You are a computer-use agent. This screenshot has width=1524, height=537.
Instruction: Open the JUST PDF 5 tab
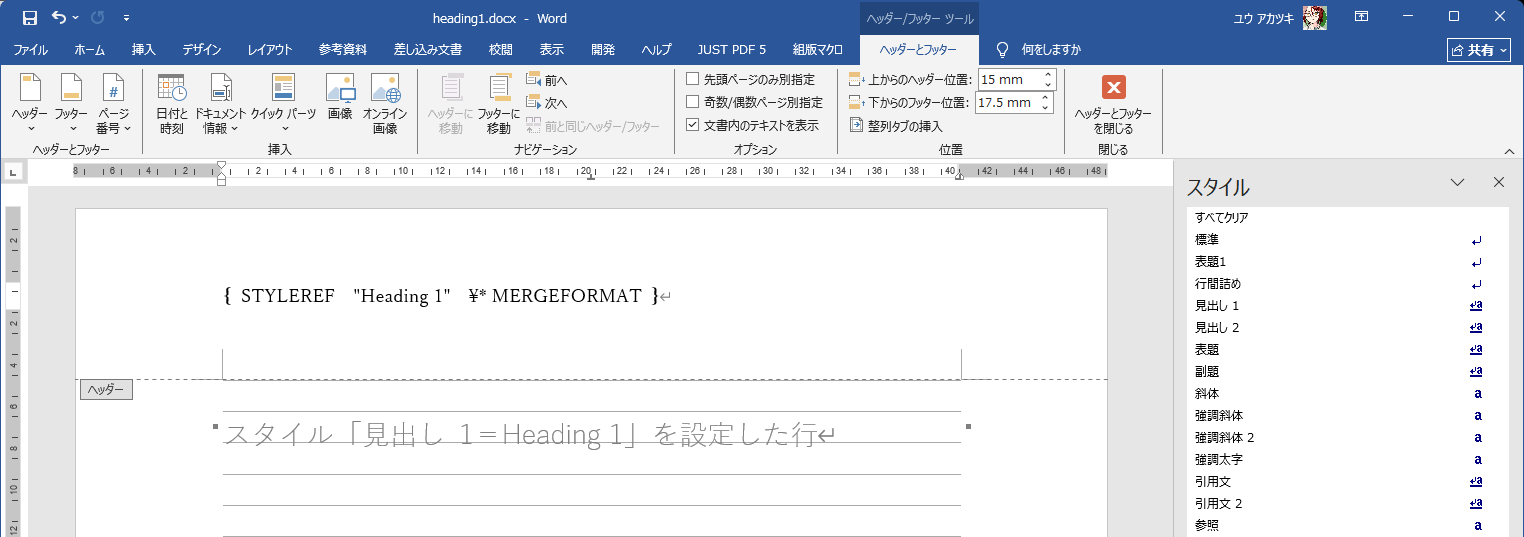point(732,49)
